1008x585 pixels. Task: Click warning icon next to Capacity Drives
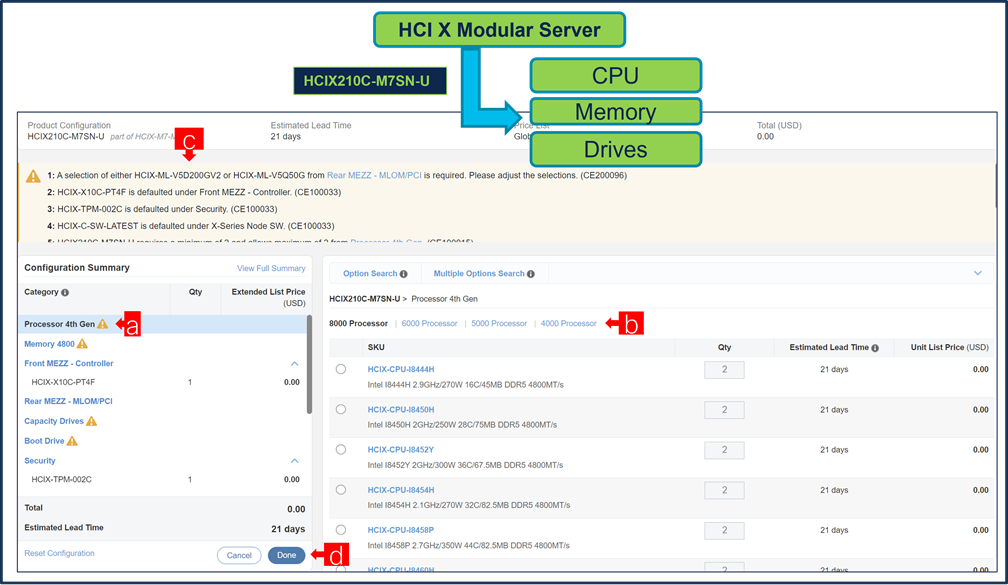[x=91, y=421]
